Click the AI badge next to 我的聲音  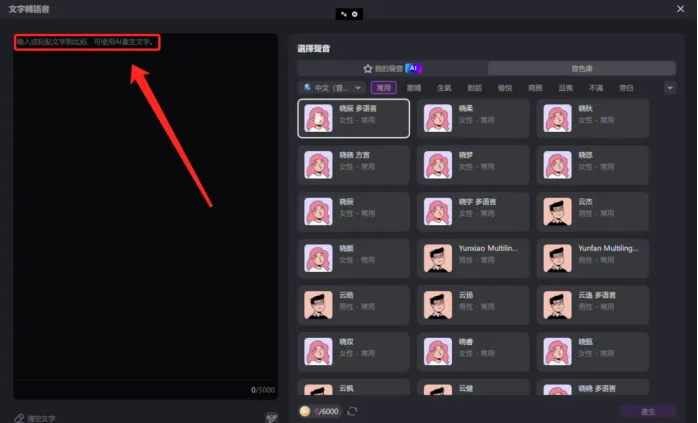click(x=414, y=68)
